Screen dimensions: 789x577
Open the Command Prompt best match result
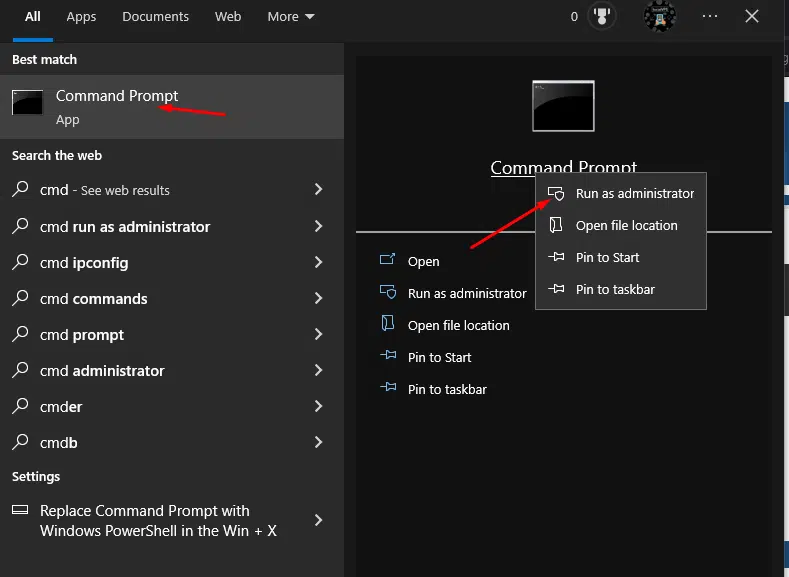coord(172,107)
